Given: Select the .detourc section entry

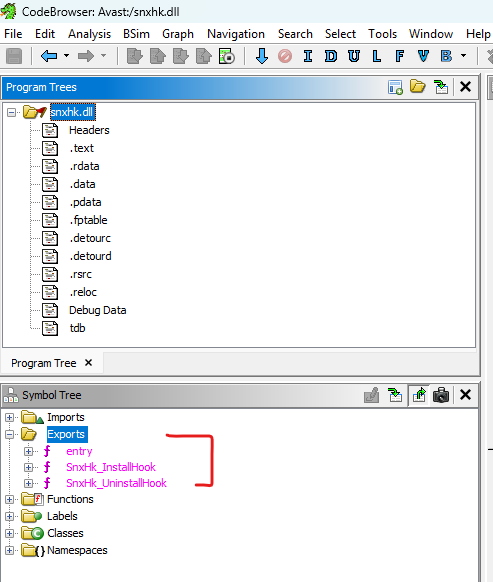Looking at the screenshot, I should 90,238.
